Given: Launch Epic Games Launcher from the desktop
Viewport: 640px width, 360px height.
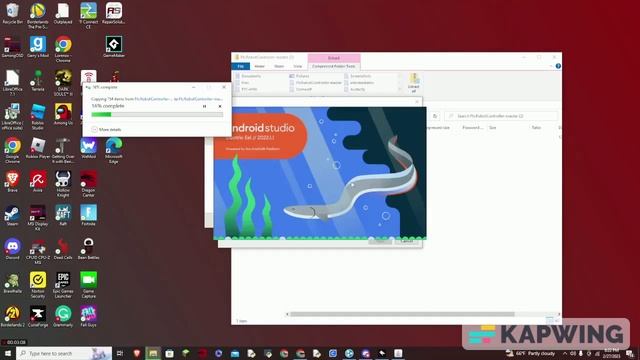Looking at the screenshot, I should tap(63, 285).
